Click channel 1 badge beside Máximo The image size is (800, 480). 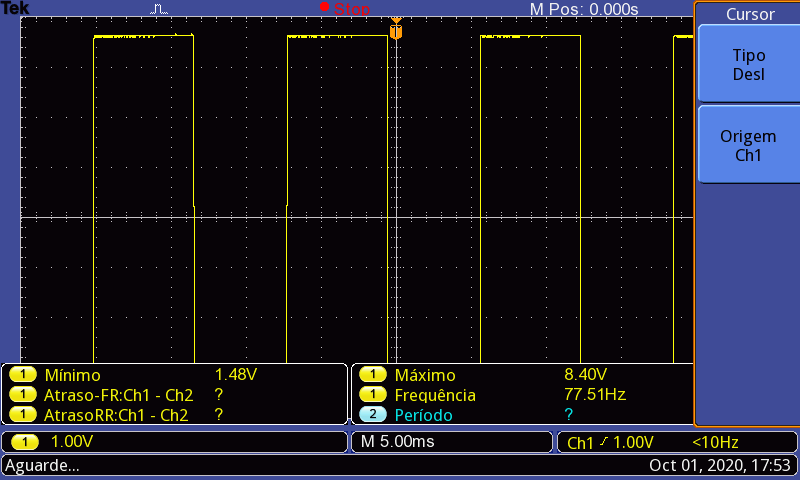[373, 374]
